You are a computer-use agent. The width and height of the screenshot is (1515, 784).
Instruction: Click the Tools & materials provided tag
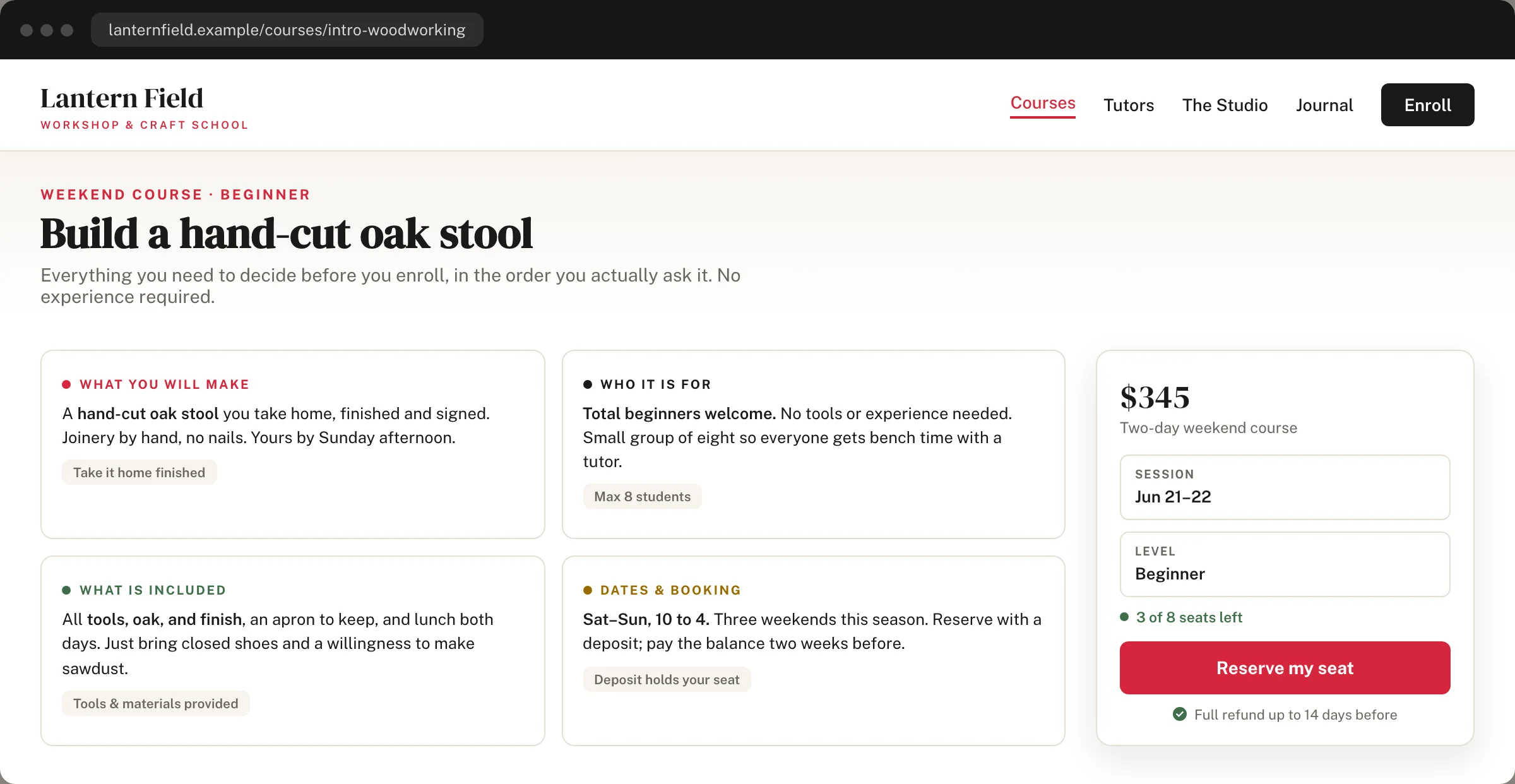[x=155, y=703]
